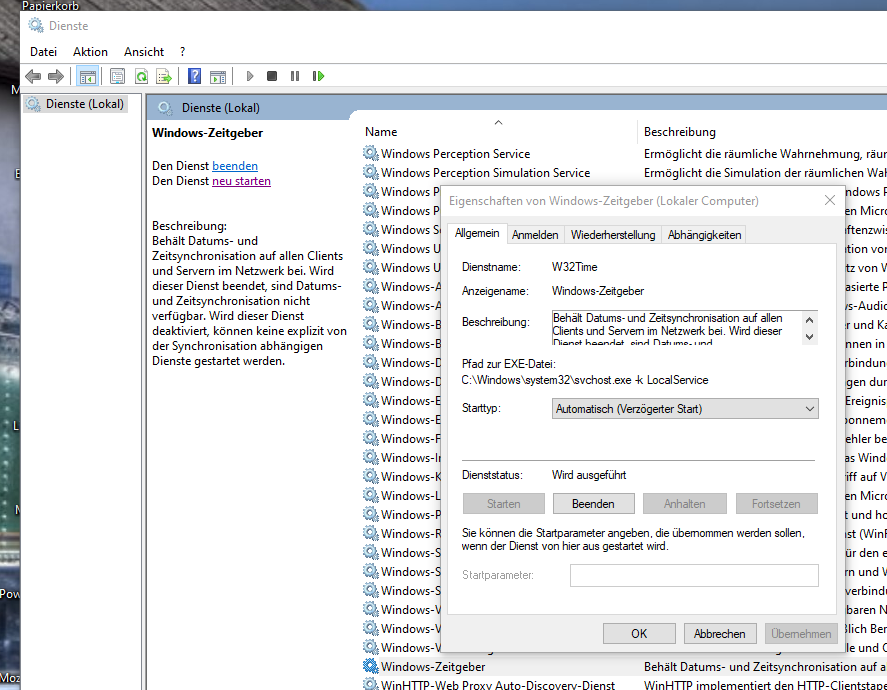
Task: Click the Übernehmen button
Action: (x=801, y=633)
